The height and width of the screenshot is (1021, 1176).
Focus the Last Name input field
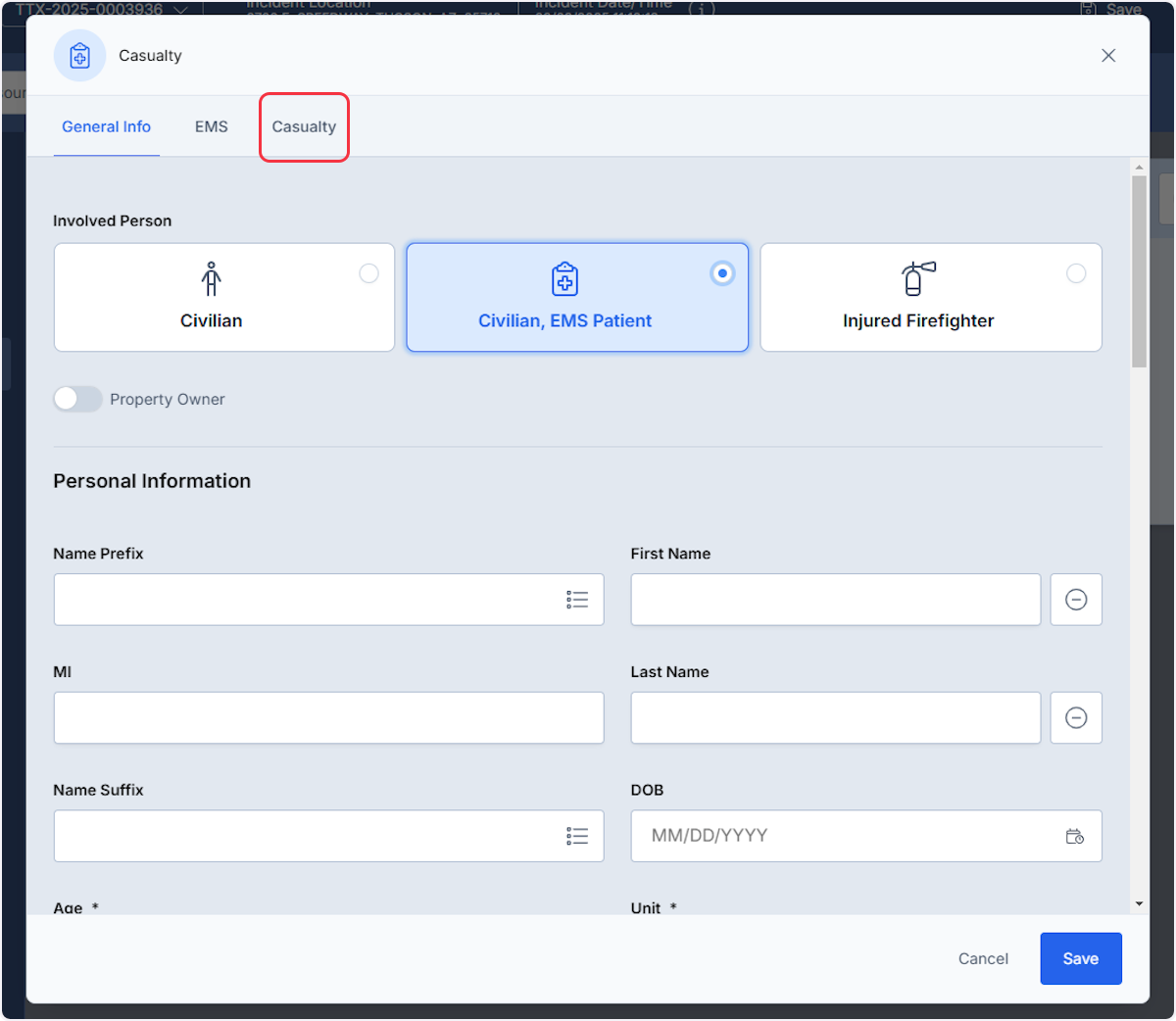836,717
